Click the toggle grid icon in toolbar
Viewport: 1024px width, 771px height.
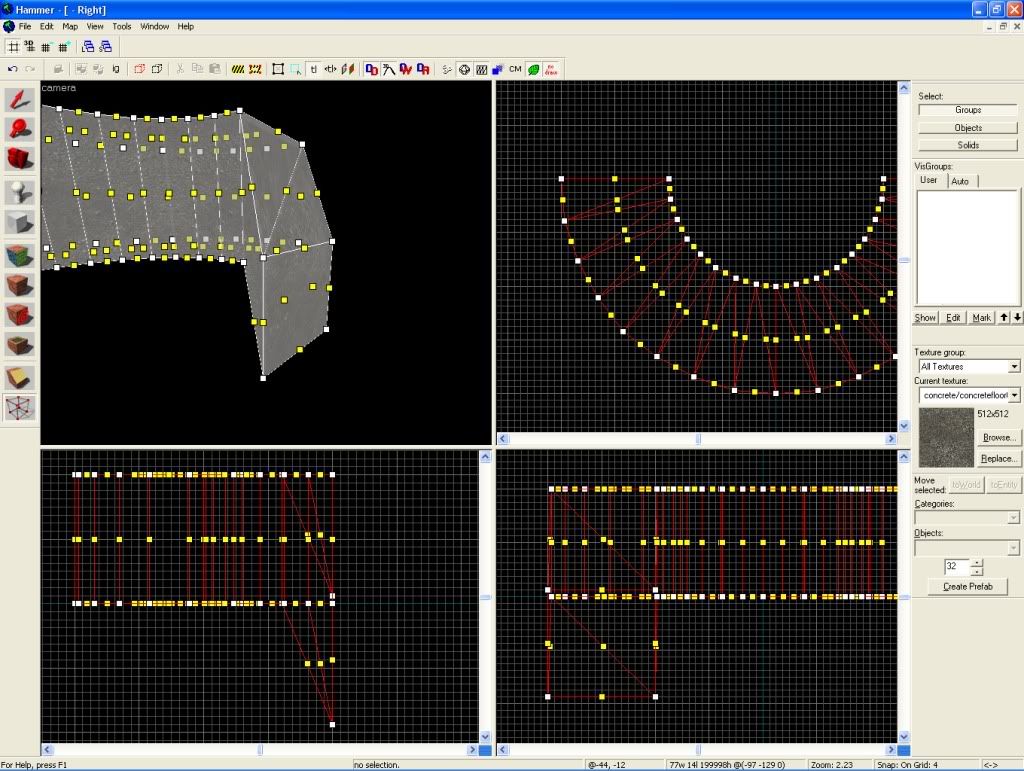click(12, 46)
